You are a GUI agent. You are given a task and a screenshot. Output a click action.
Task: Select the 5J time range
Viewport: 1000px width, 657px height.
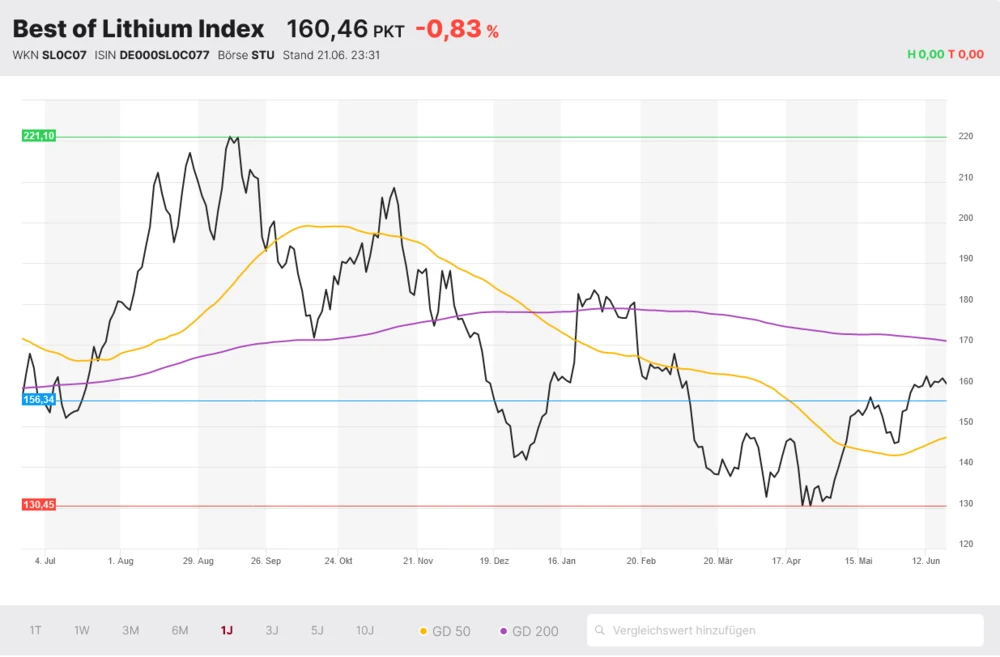pyautogui.click(x=317, y=630)
